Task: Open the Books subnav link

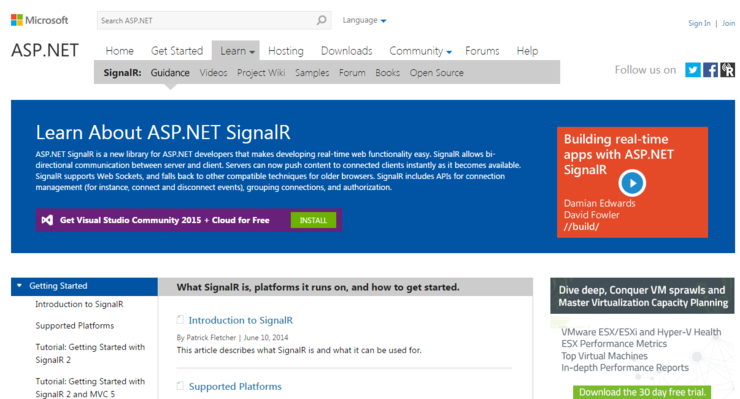Action: coord(387,73)
